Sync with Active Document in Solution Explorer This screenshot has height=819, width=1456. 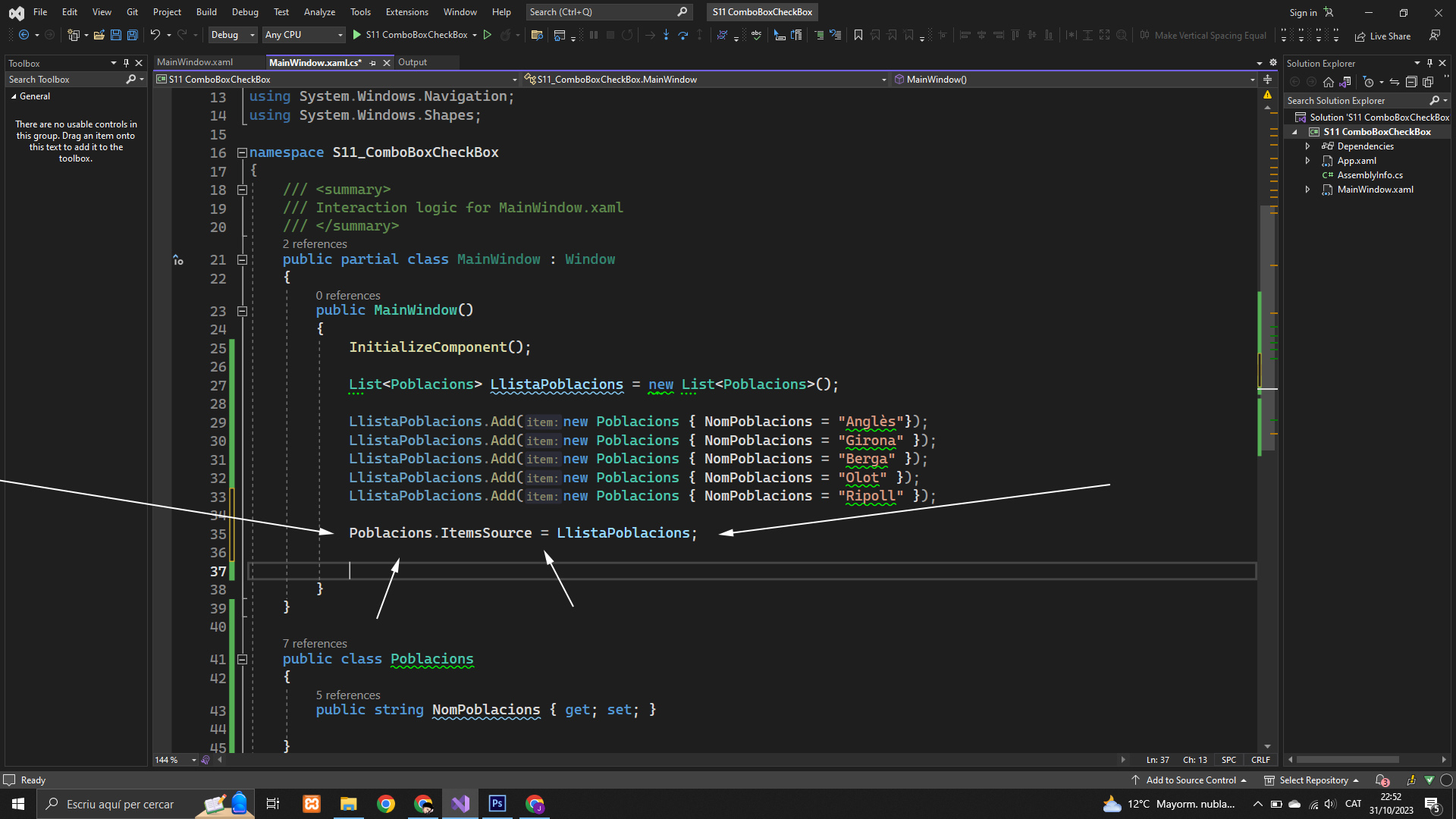1394,82
